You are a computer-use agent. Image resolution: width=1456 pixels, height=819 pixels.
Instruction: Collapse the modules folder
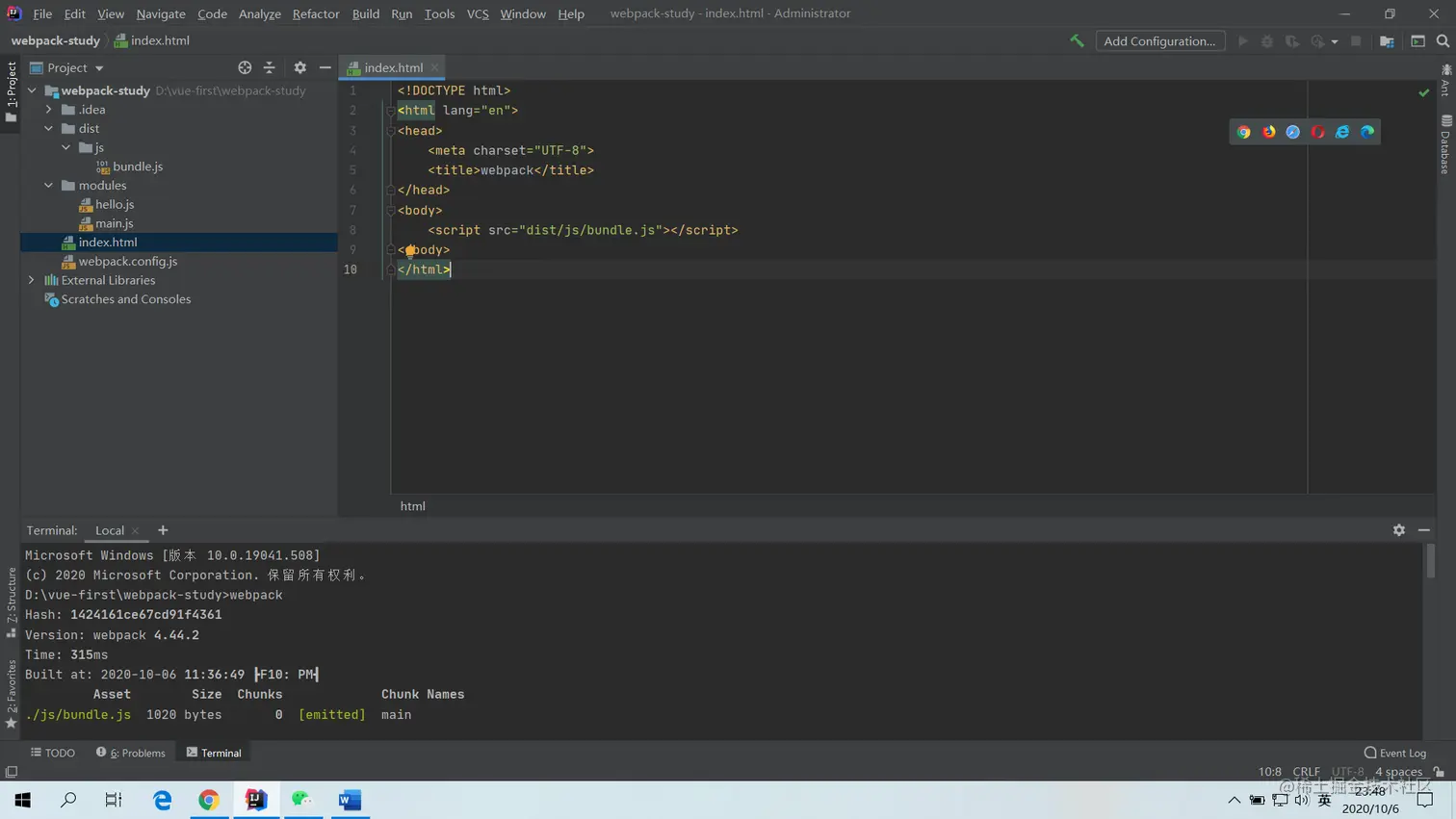(49, 186)
